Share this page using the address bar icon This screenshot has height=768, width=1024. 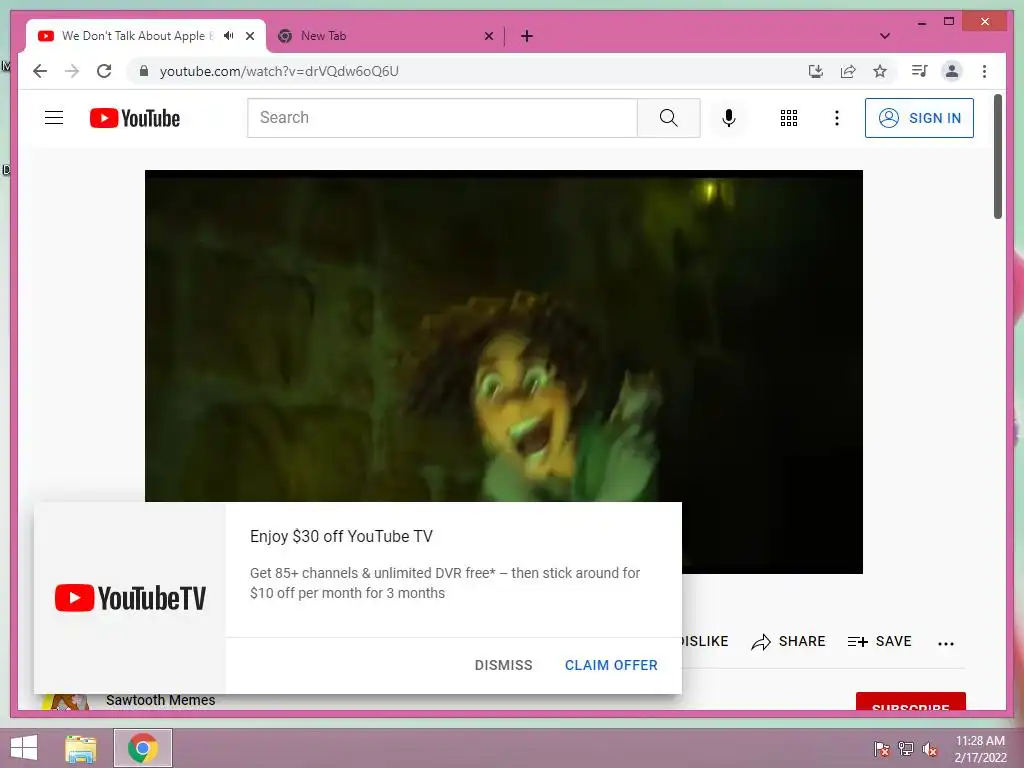(848, 71)
